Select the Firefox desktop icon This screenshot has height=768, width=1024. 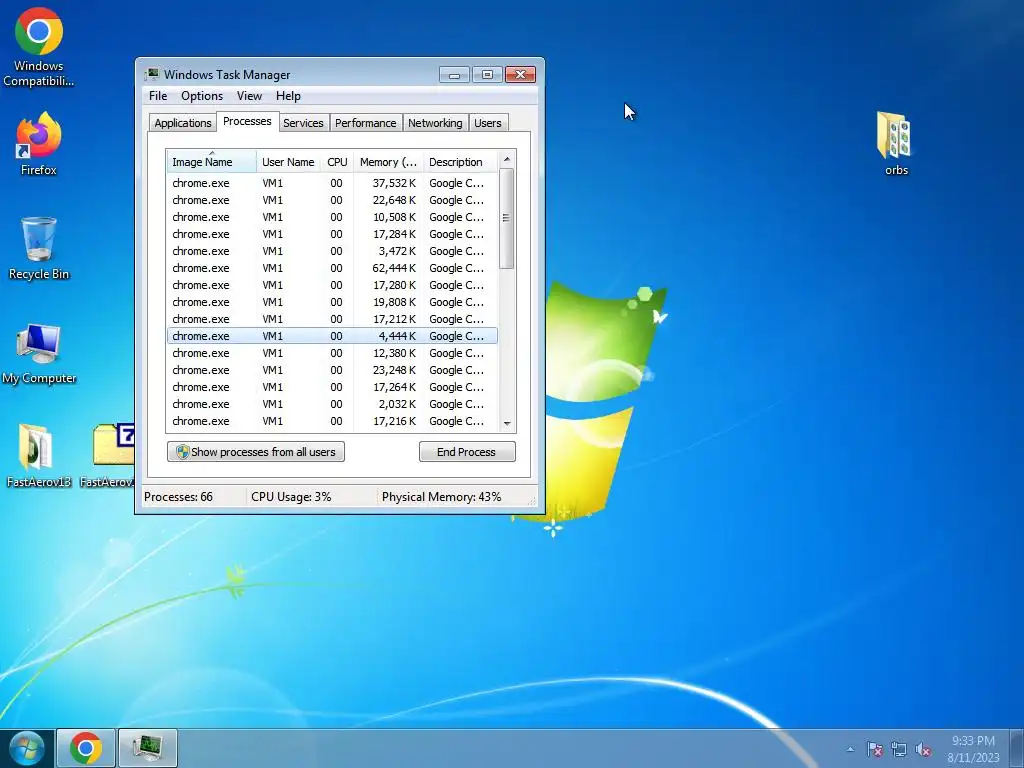click(39, 144)
